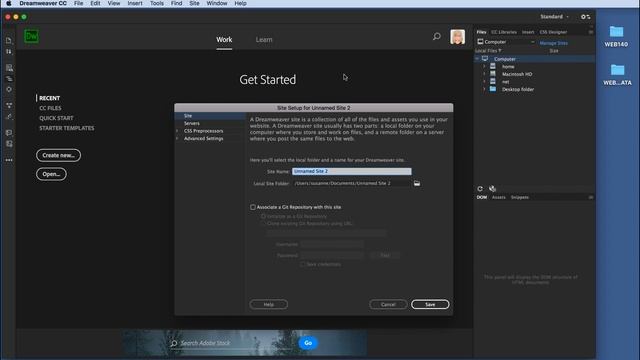Viewport: 640px width, 360px height.
Task: Enable Associate a Git Repository checkbox
Action: click(253, 207)
